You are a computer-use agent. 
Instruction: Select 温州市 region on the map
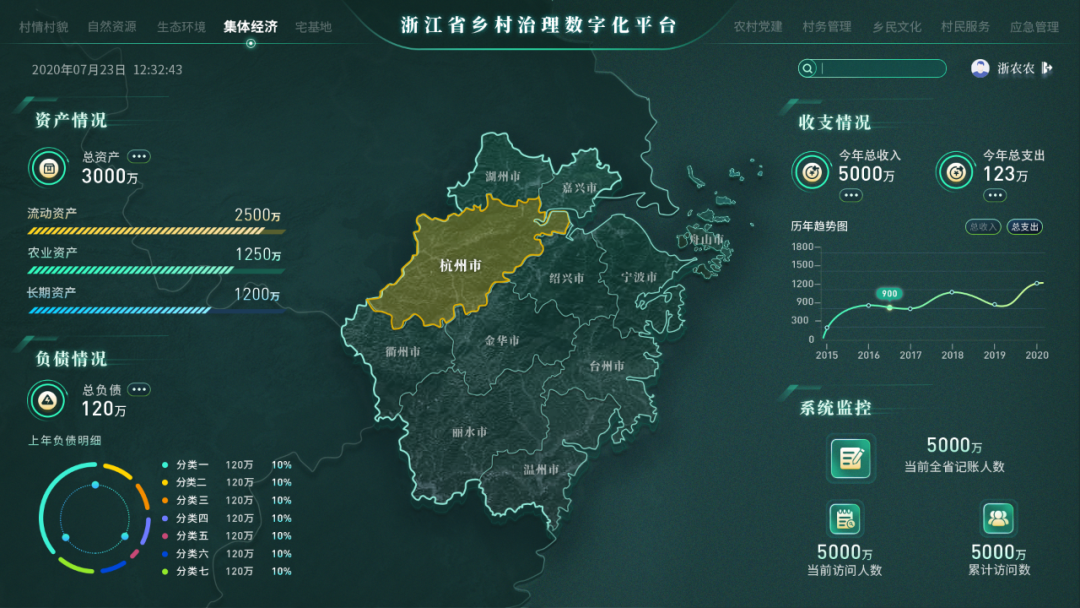(541, 469)
